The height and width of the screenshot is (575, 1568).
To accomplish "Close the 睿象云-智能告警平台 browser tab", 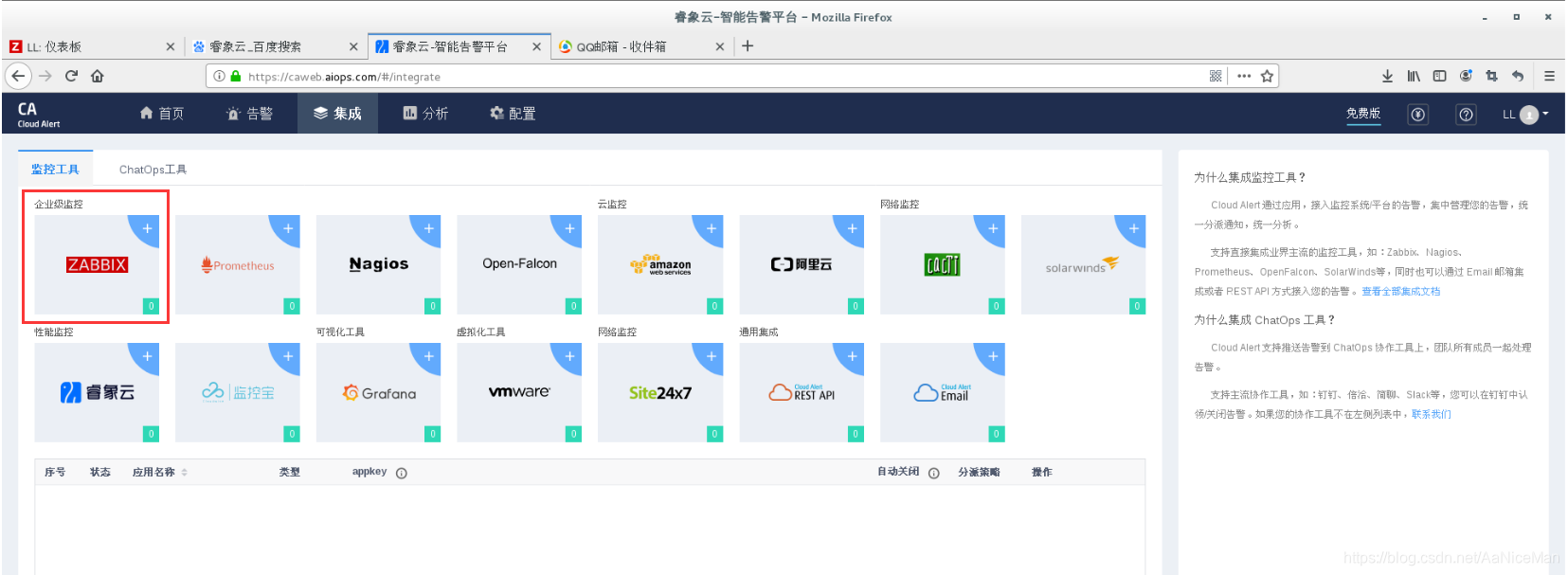I will [x=536, y=46].
